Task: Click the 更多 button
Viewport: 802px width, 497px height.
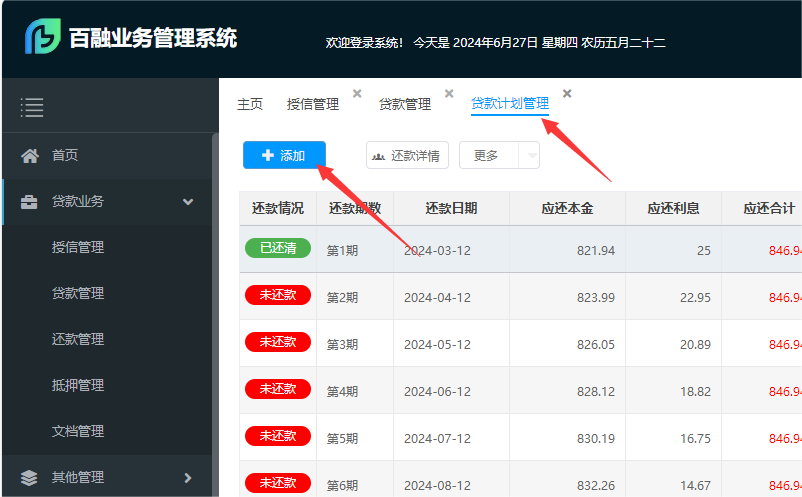Action: [x=489, y=155]
